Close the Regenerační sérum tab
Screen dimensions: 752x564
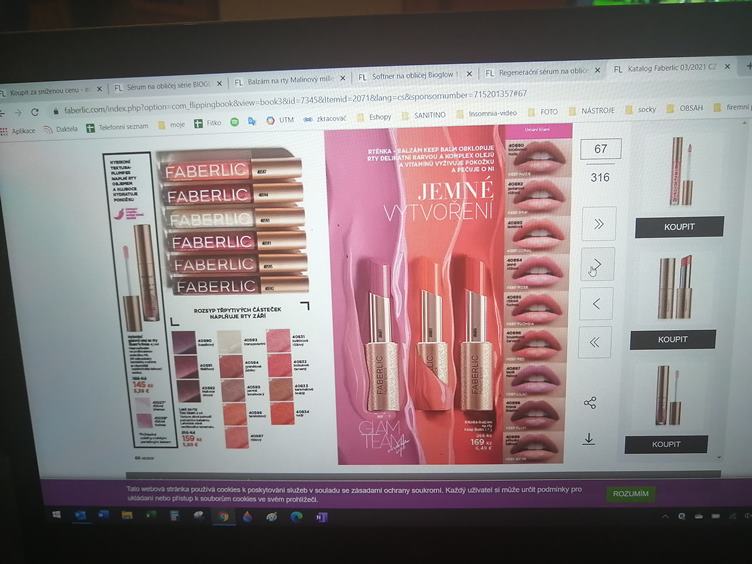coord(598,70)
